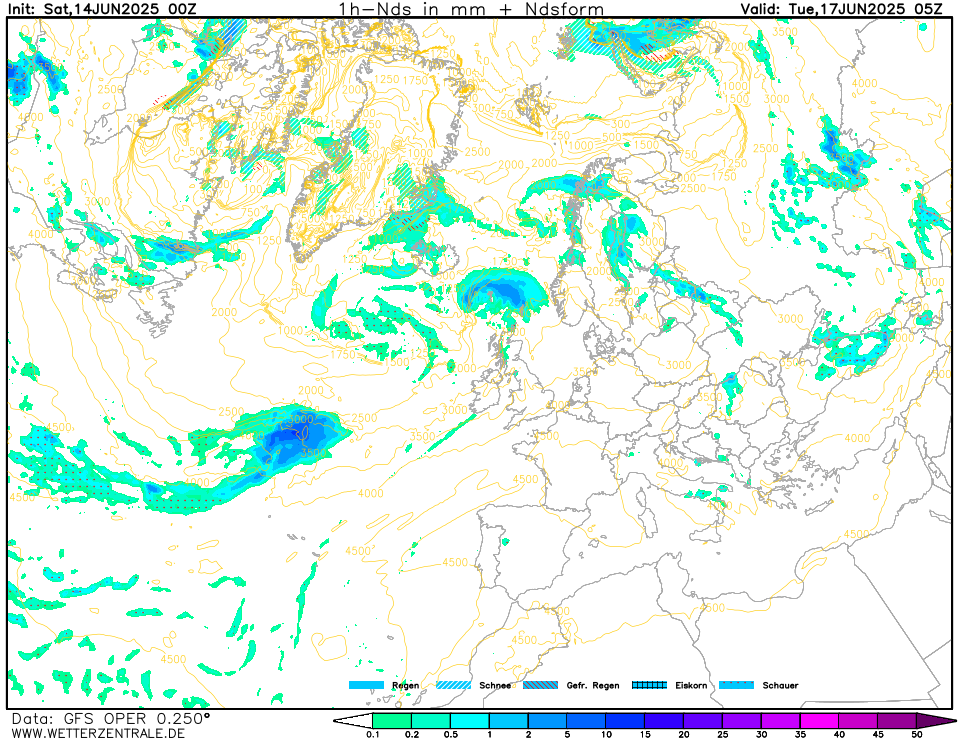
Task: Click scale segment between 0.1 and 0.2
Action: coord(392,721)
